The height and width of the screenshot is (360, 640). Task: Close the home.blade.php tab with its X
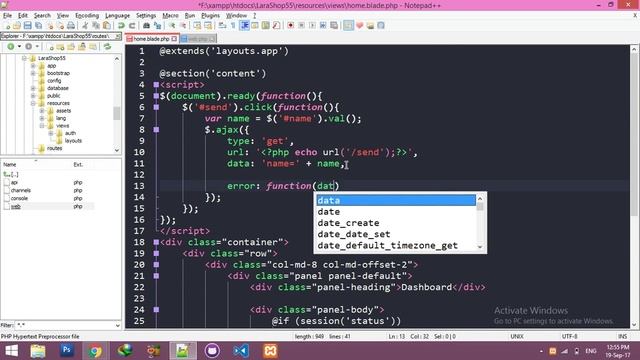pyautogui.click(x=174, y=39)
